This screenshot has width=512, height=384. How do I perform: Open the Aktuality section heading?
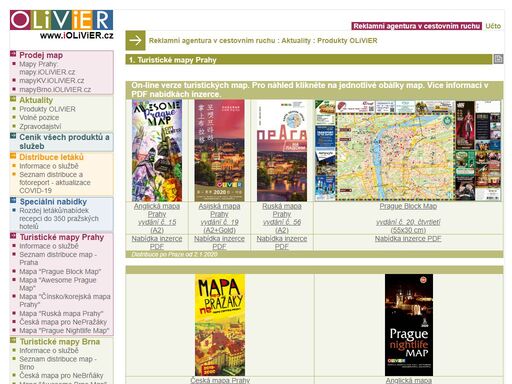tap(36, 100)
